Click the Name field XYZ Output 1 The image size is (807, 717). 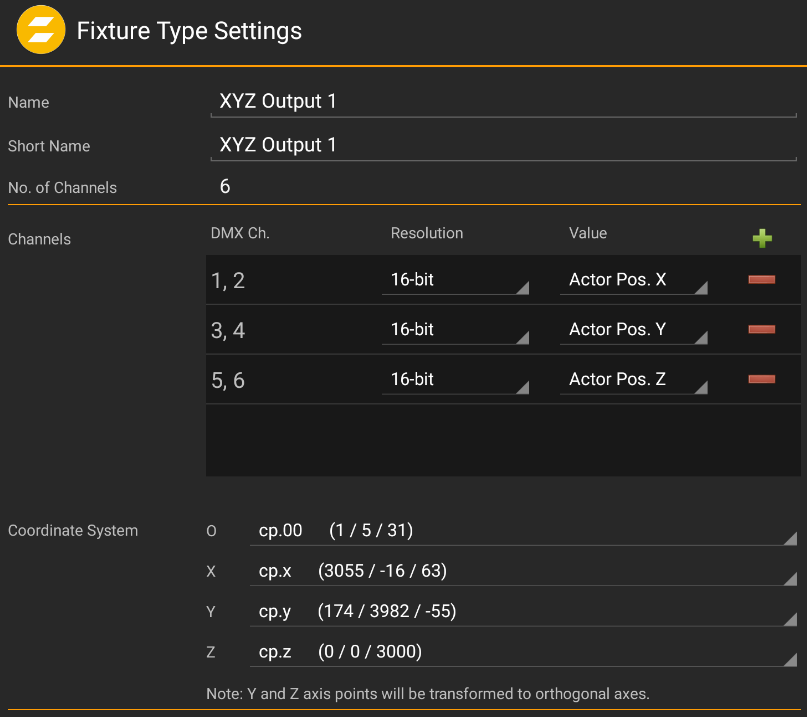click(x=505, y=102)
